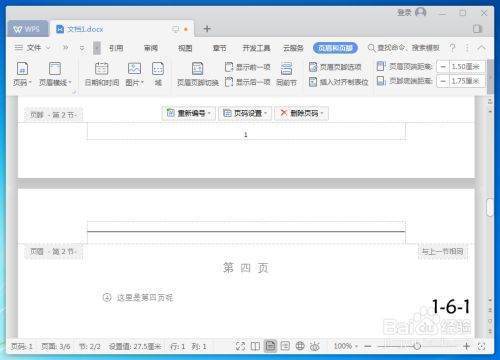The height and width of the screenshot is (360, 500).
Task: Select the 页眉和页脚 tab
Action: [335, 48]
